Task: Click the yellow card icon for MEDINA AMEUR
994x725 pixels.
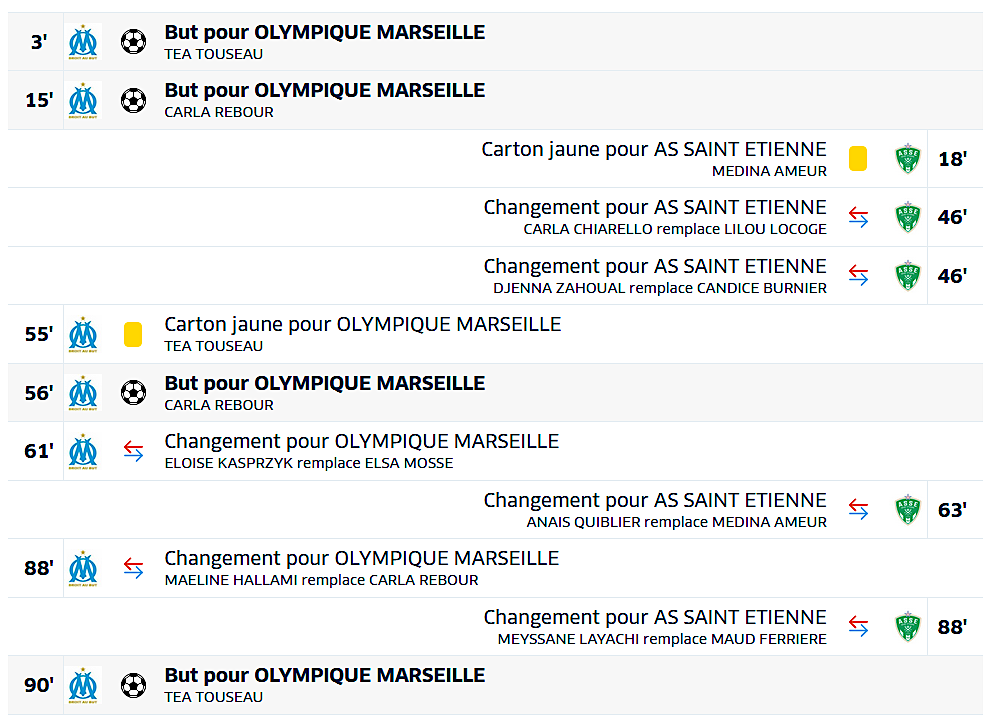Action: coord(858,159)
